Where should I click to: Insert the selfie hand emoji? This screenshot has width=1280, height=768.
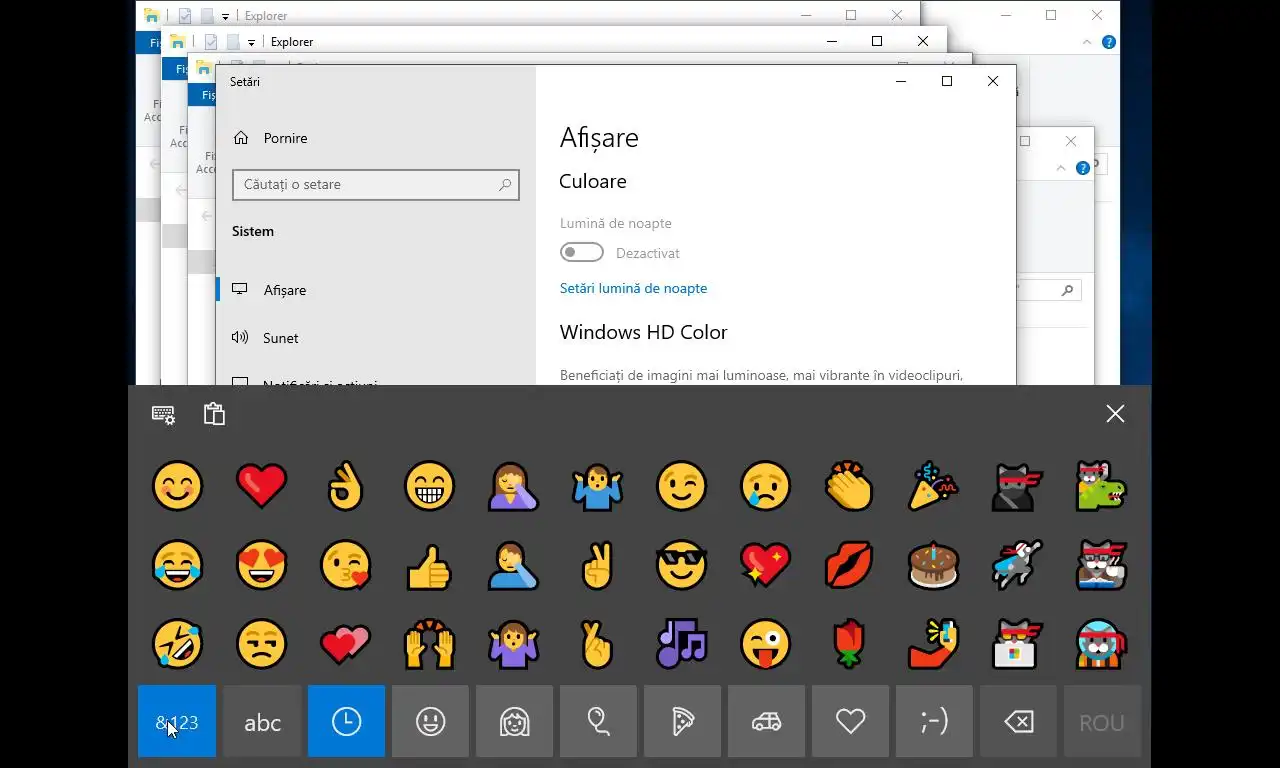(x=933, y=643)
